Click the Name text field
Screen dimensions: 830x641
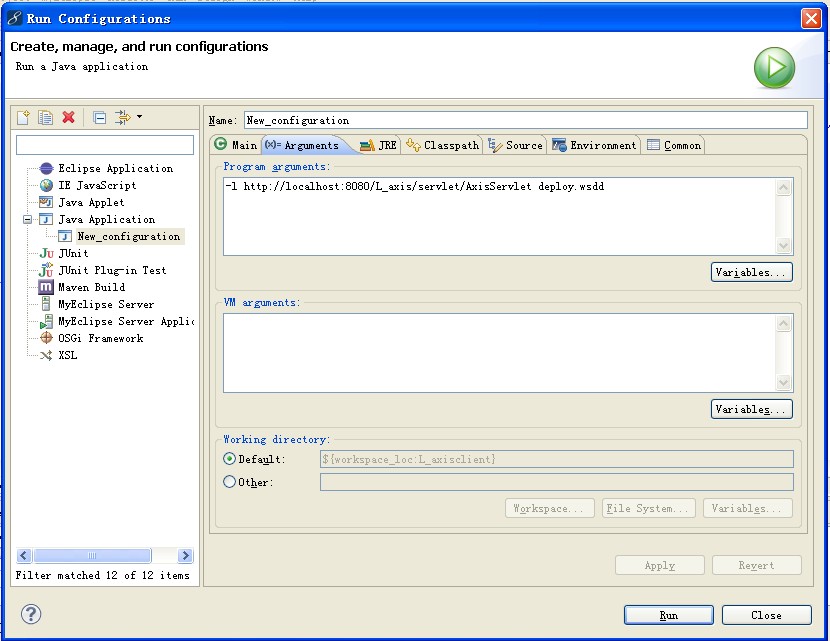click(x=525, y=120)
